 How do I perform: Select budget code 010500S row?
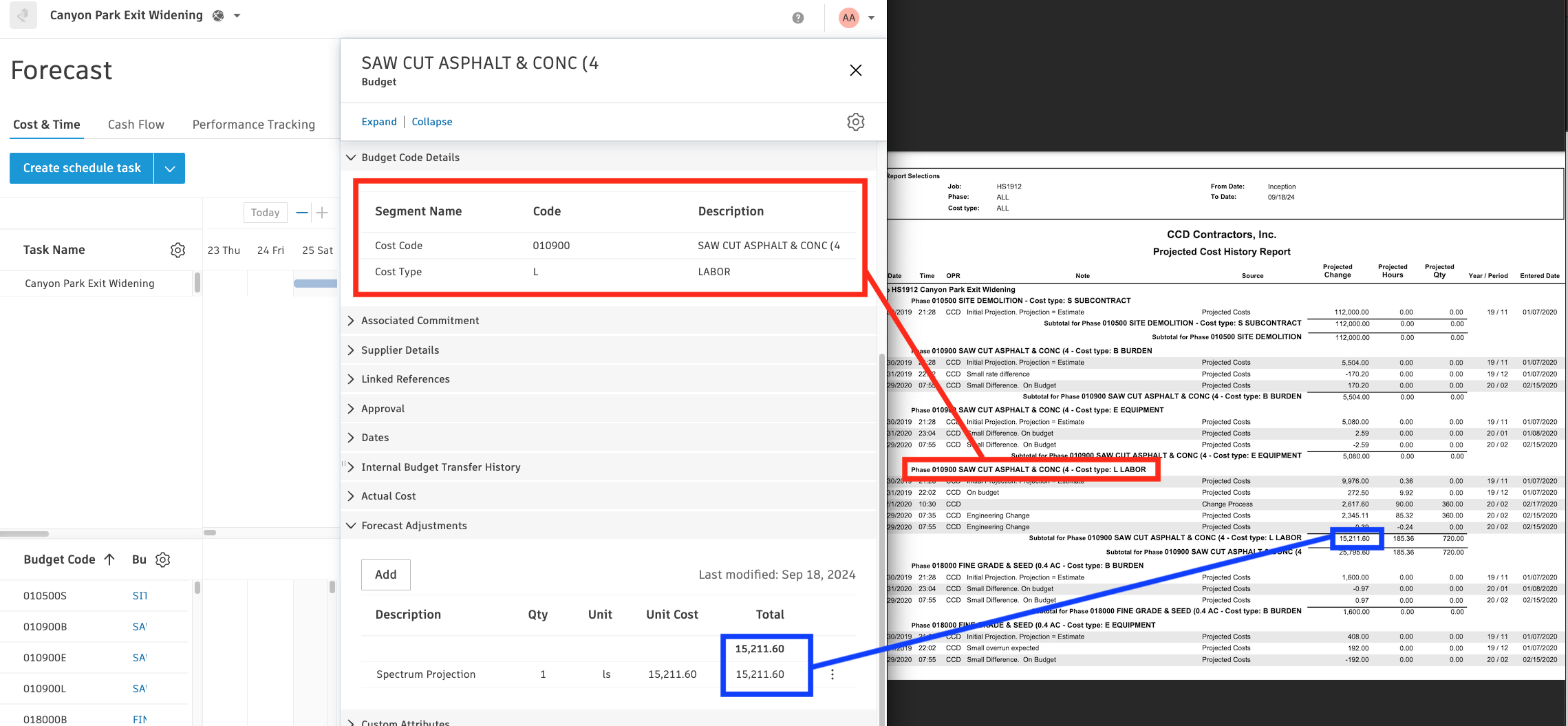pyautogui.click(x=94, y=596)
